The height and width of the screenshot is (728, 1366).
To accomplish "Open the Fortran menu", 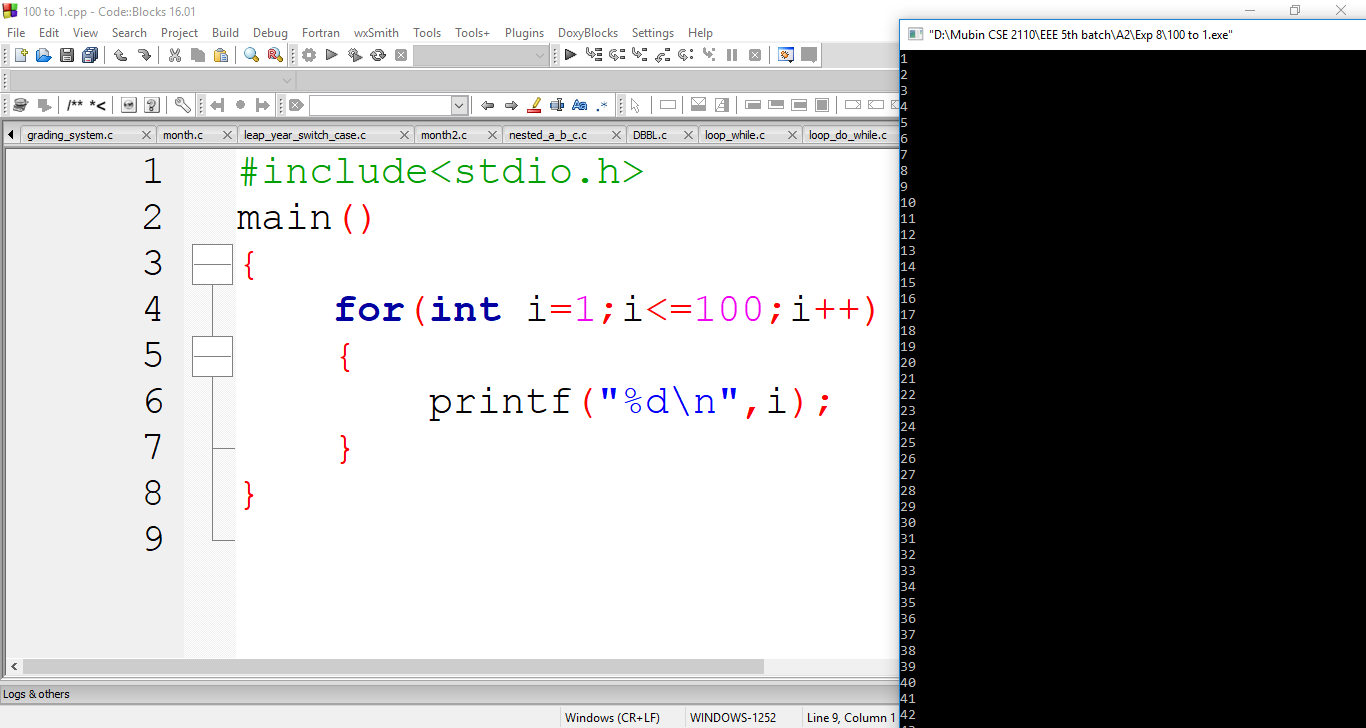I will pos(320,32).
